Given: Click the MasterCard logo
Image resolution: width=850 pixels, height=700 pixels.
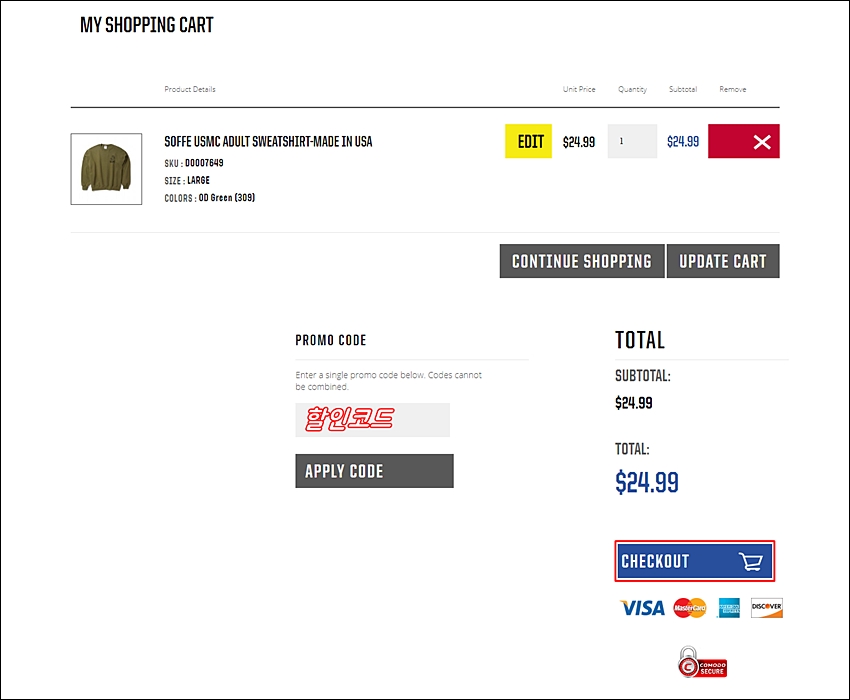Looking at the screenshot, I should click(690, 608).
